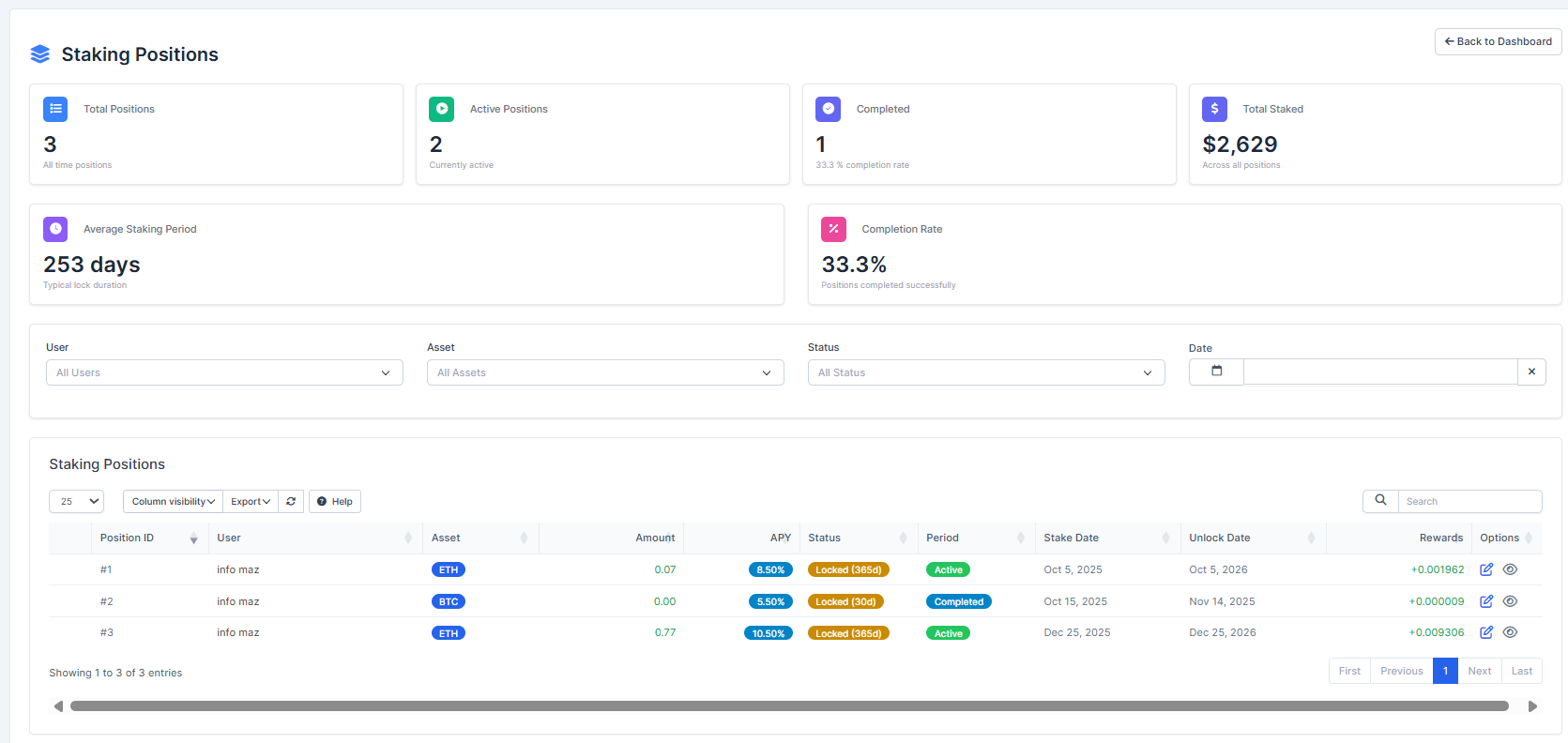Expand the All Assets dropdown
1568x743 pixels.
pos(605,372)
